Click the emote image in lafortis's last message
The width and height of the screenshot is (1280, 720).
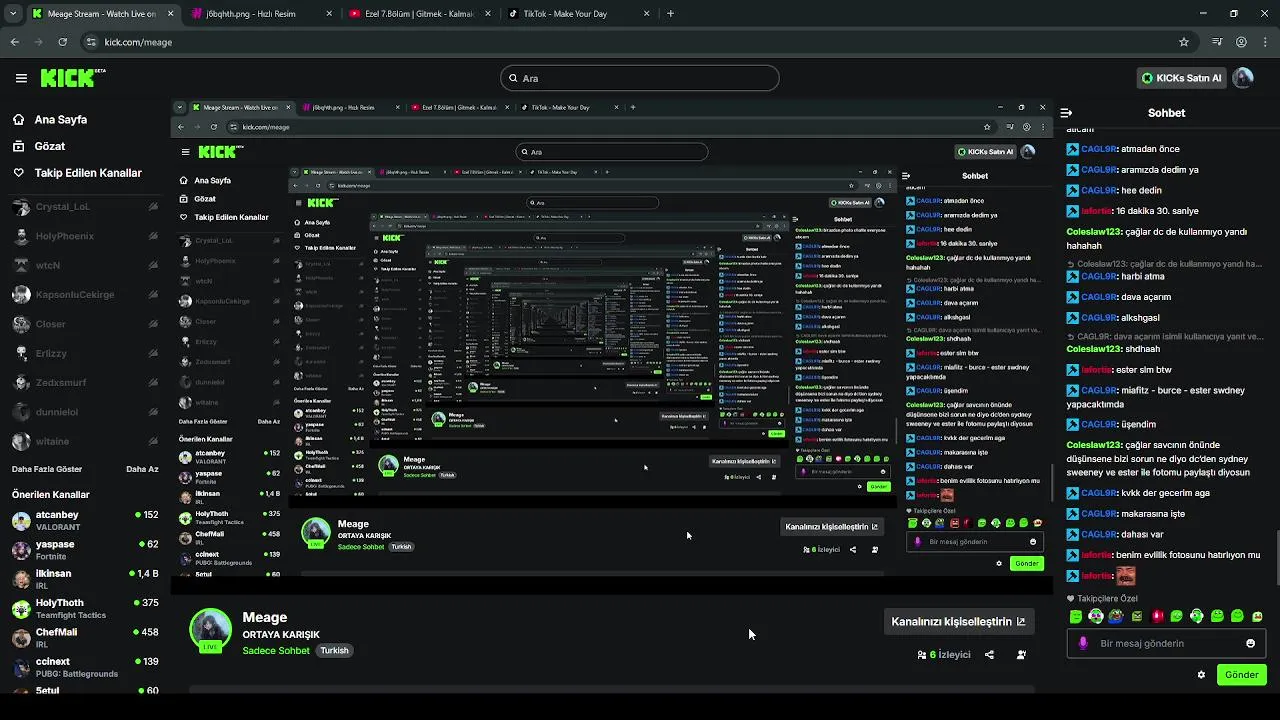point(1126,575)
